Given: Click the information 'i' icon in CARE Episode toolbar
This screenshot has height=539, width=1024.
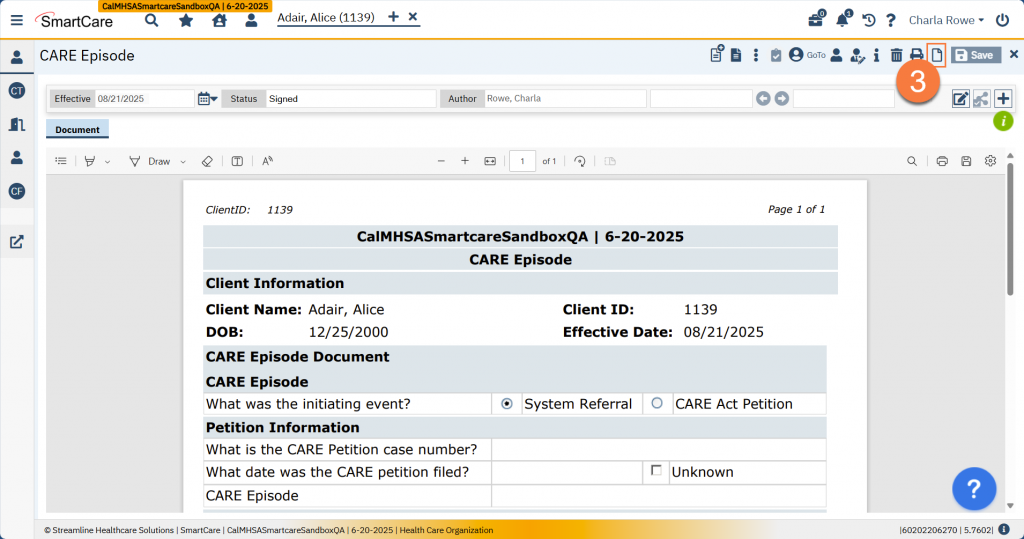Looking at the screenshot, I should (x=876, y=56).
